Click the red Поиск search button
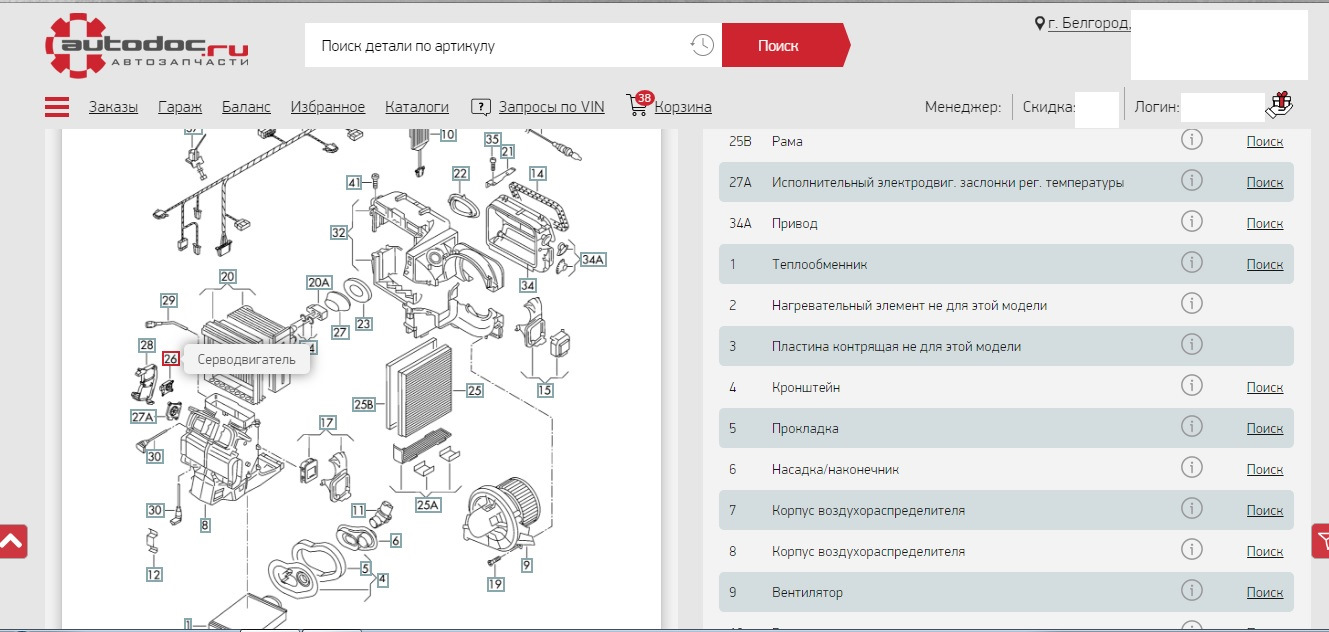 click(x=785, y=45)
